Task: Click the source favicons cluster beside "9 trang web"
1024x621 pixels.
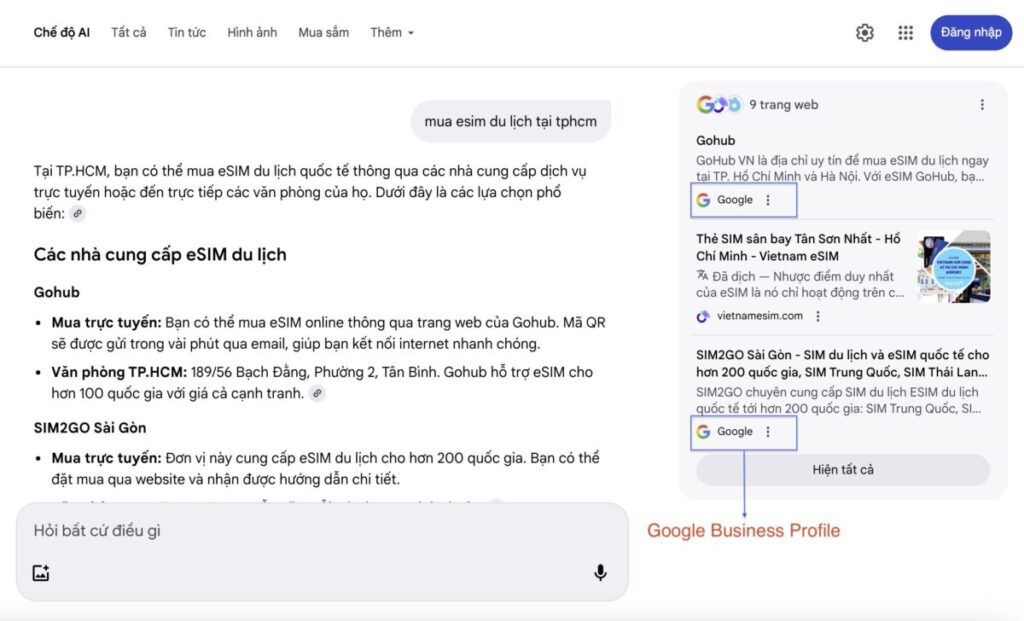Action: coord(719,104)
